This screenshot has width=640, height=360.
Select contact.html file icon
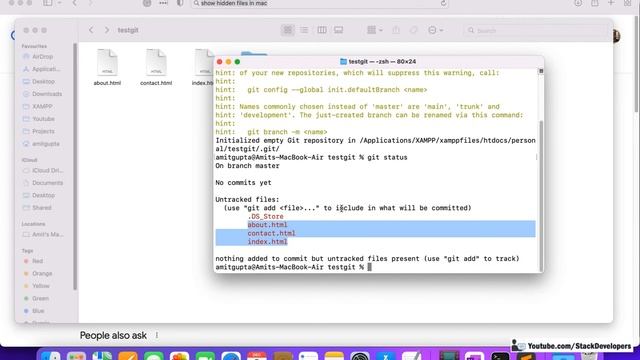coord(156,62)
